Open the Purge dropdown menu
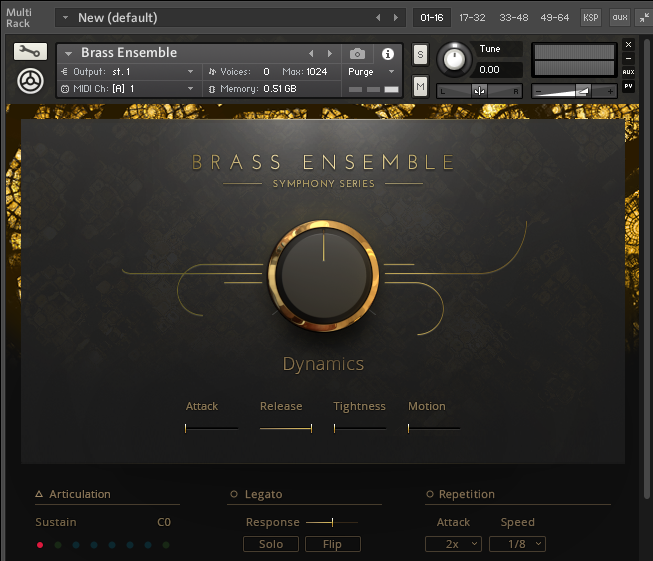The width and height of the screenshot is (653, 561). pos(372,72)
